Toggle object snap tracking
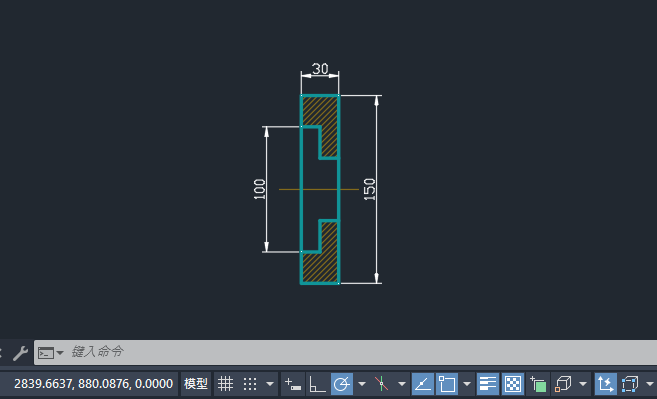 422,383
